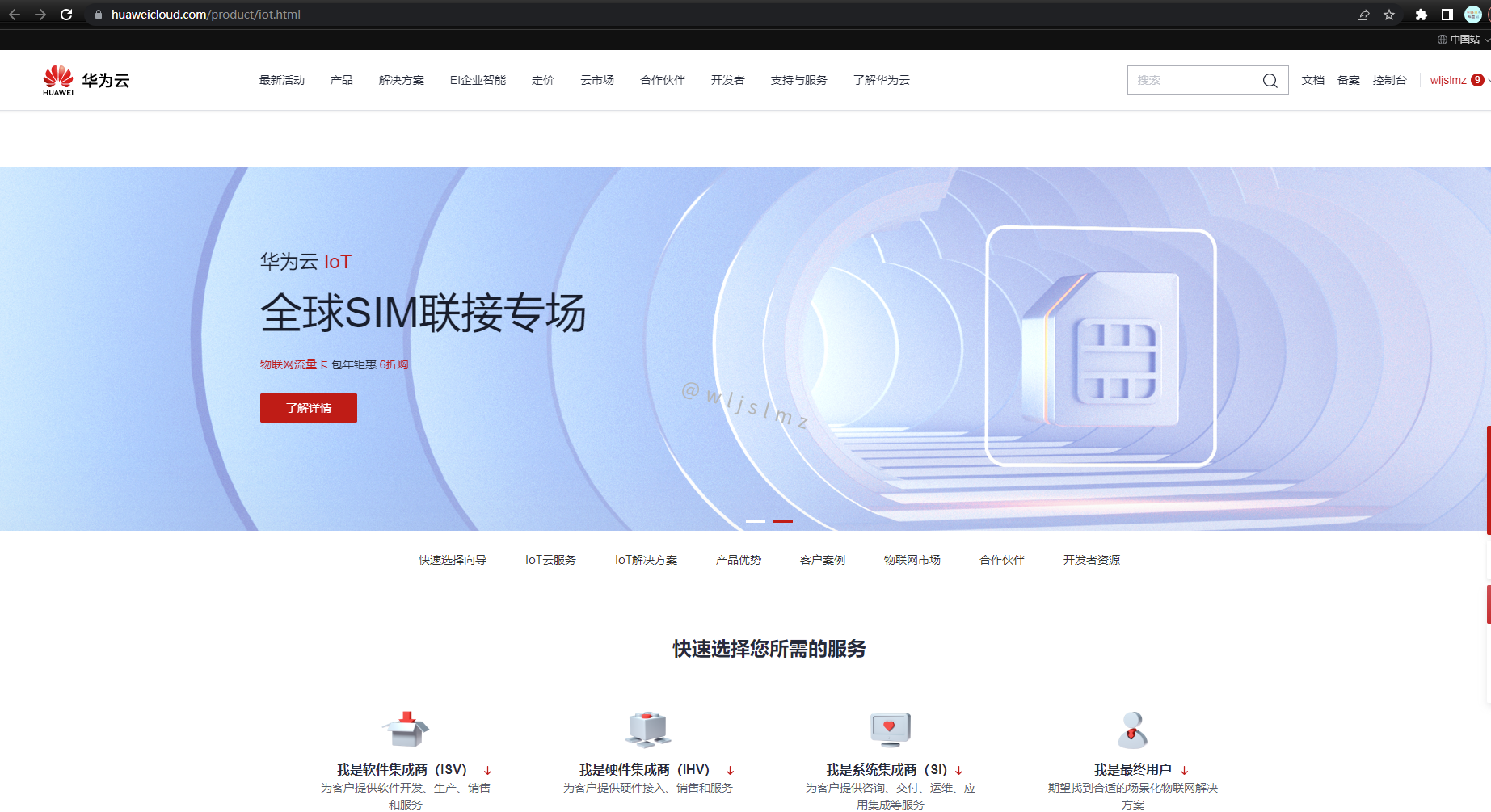Open 了解华为云 menu item
Viewport: 1491px width, 812px height.
coord(882,80)
